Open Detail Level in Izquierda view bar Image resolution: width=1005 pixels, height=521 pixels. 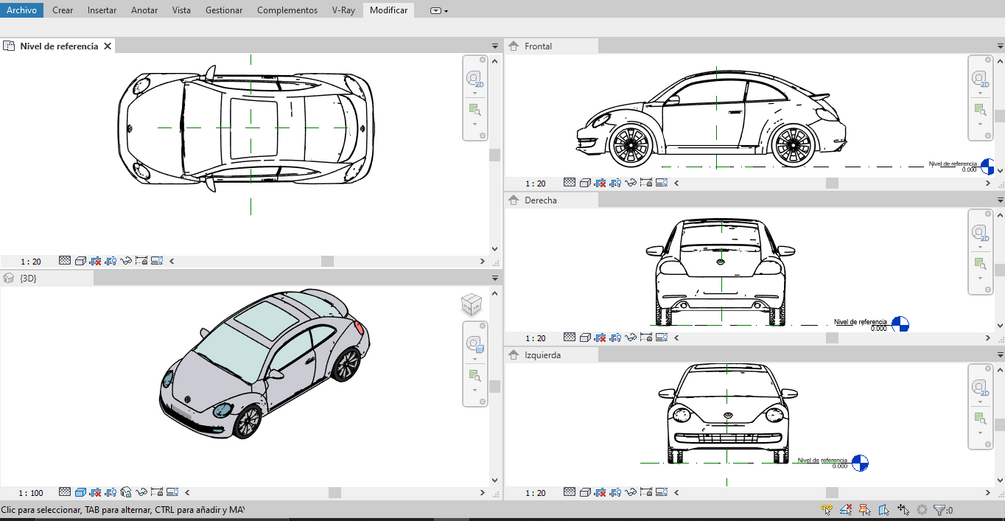click(569, 492)
